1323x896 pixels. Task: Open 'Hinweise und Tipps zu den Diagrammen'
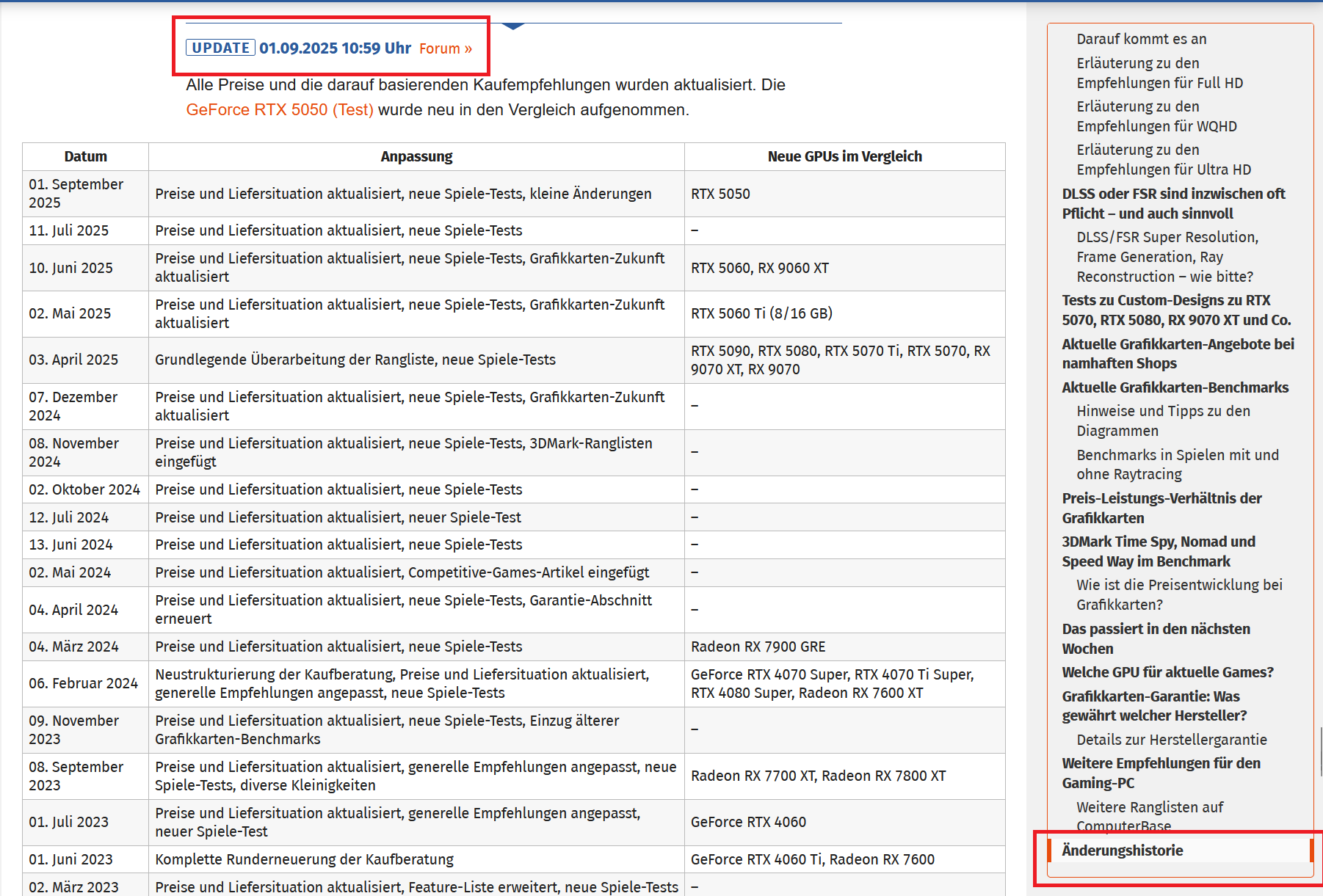[1163, 420]
